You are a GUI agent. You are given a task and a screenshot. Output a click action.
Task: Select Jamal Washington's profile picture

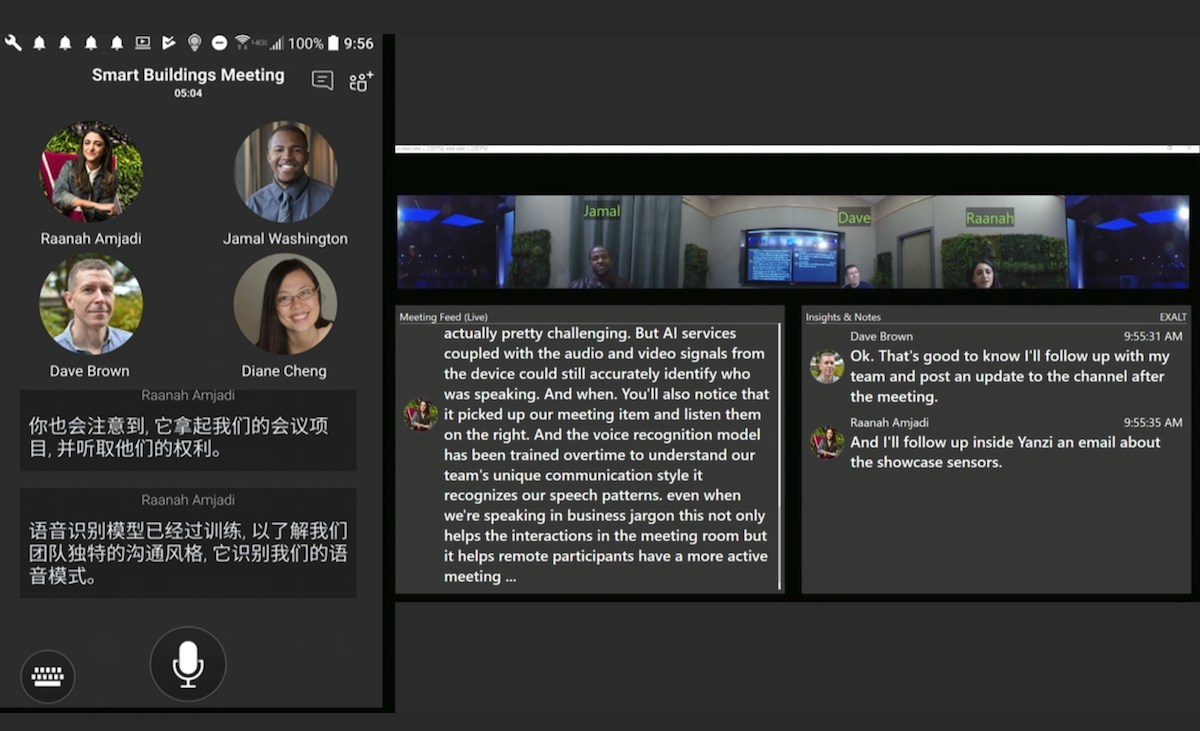pos(285,172)
